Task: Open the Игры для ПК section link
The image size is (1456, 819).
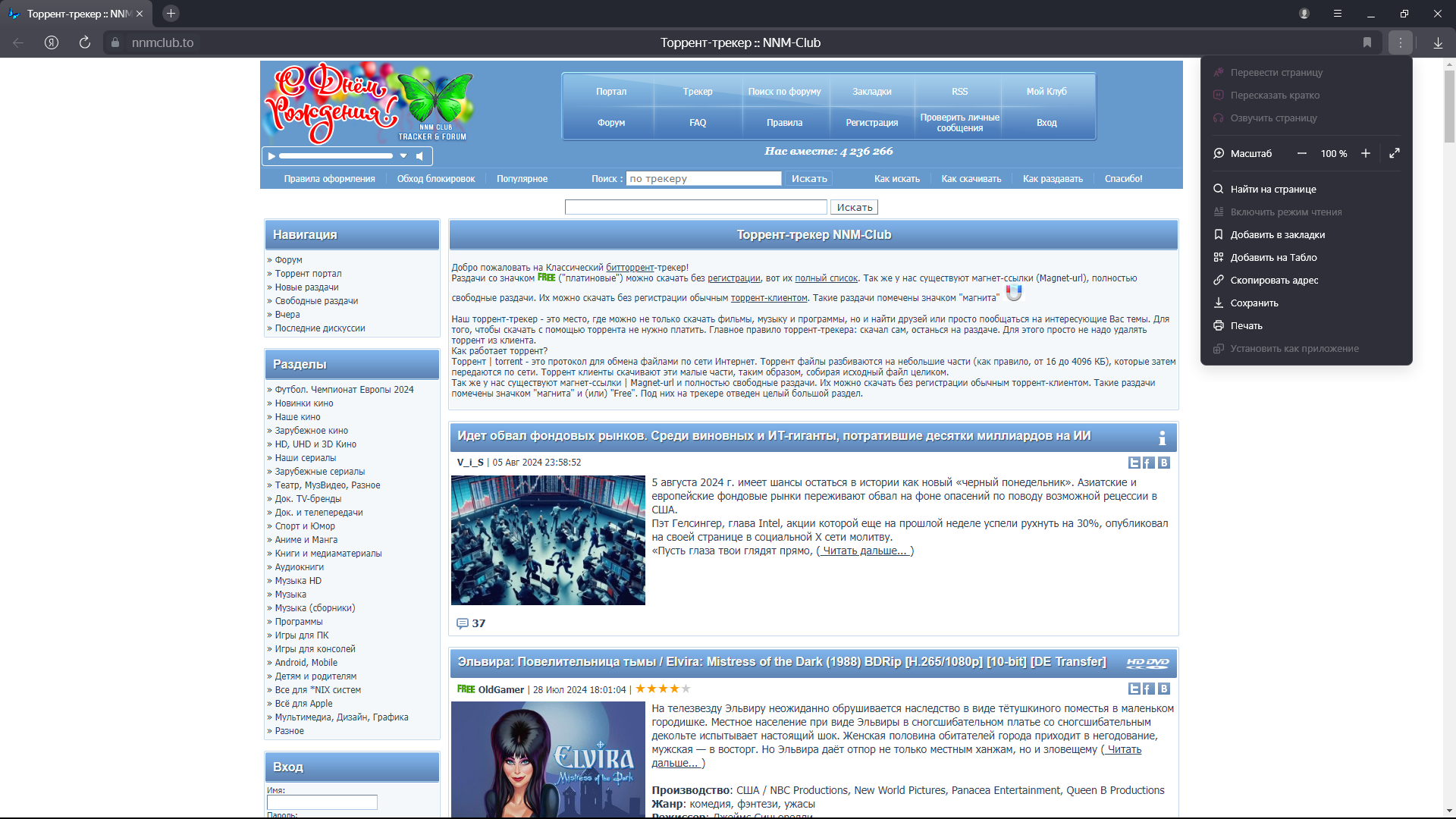Action: pyautogui.click(x=302, y=635)
